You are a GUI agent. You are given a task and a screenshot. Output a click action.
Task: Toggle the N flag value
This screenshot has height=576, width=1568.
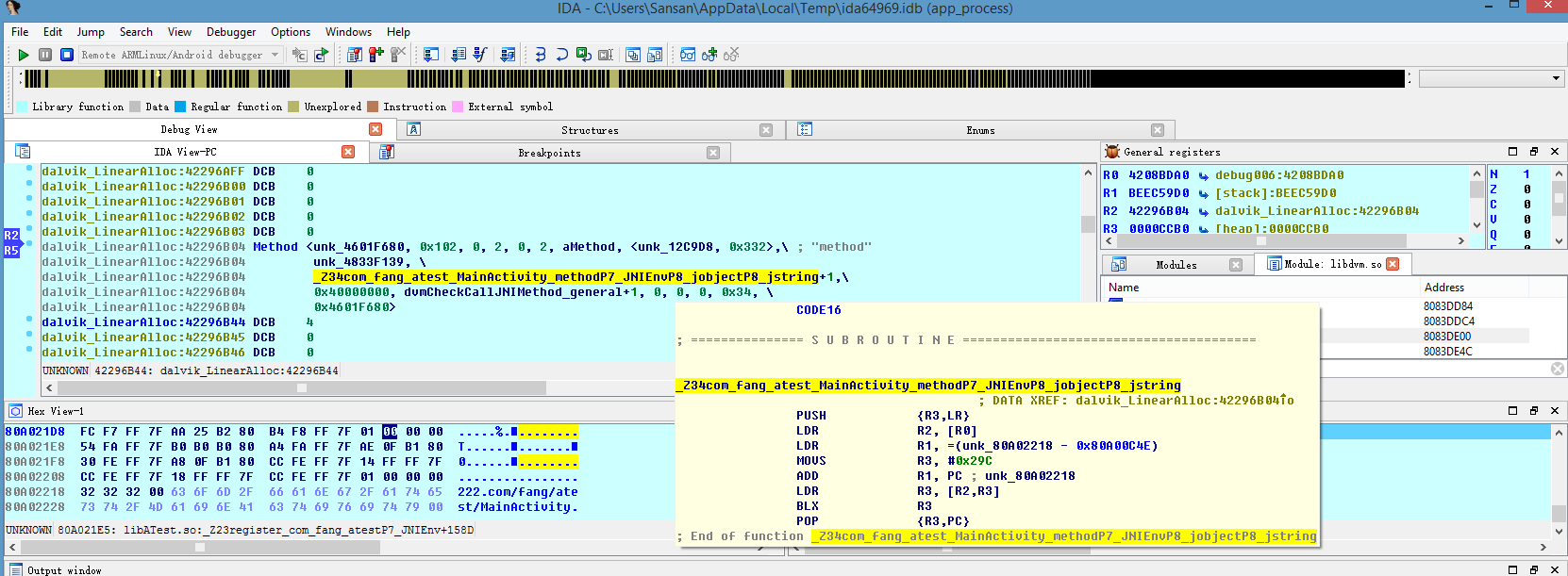coord(1526,174)
